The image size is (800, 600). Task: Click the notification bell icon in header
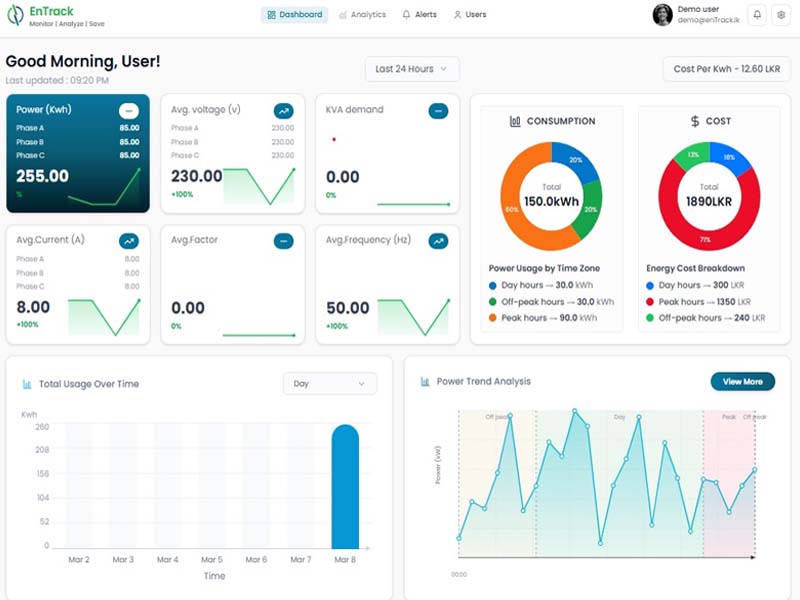[757, 15]
